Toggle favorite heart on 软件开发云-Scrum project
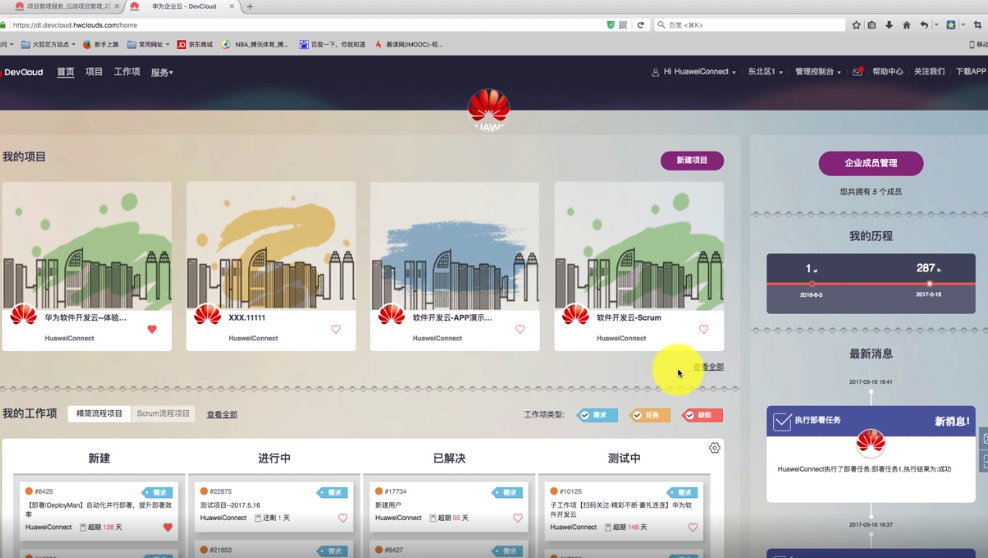 [x=704, y=329]
